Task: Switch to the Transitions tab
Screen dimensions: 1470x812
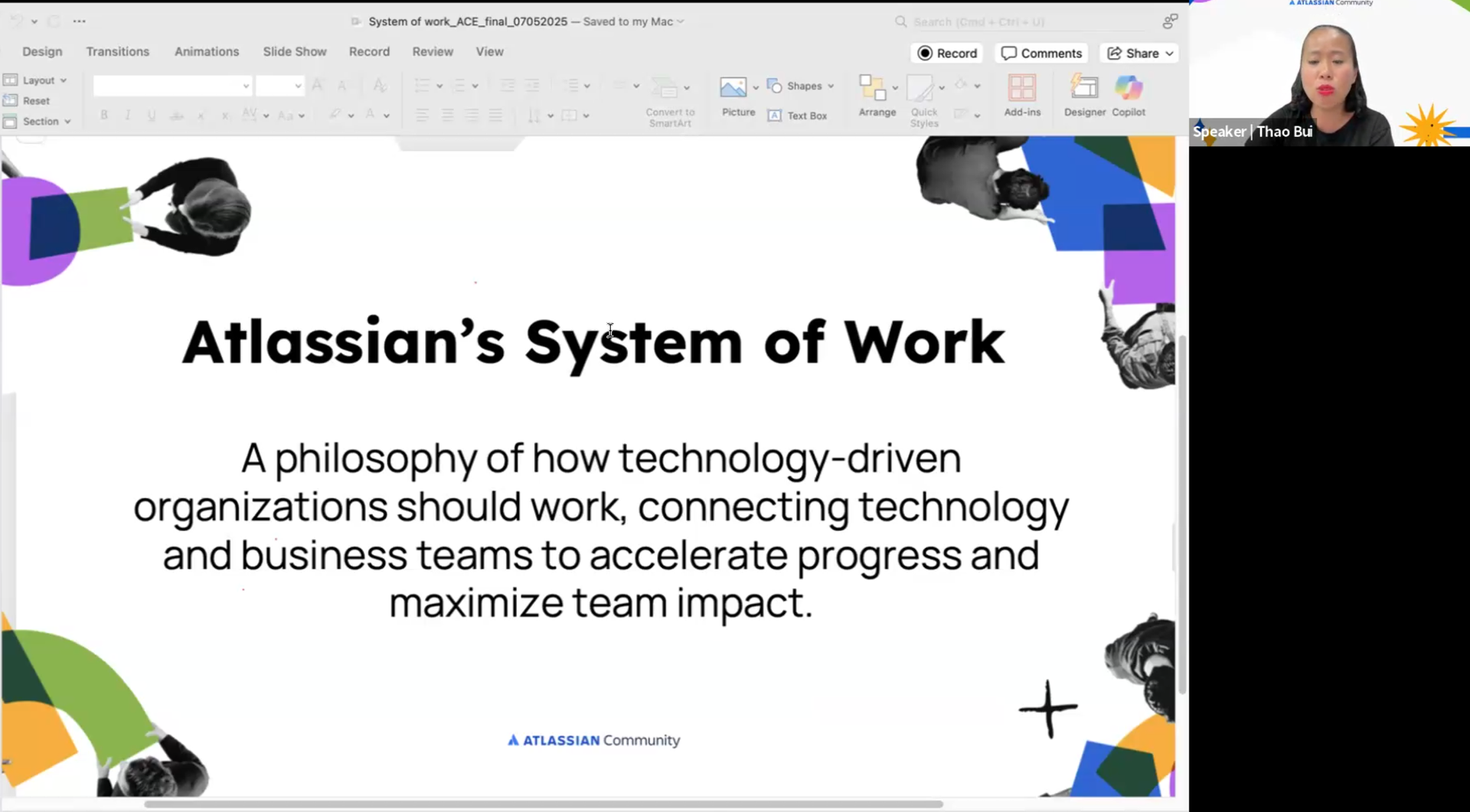Action: [117, 52]
